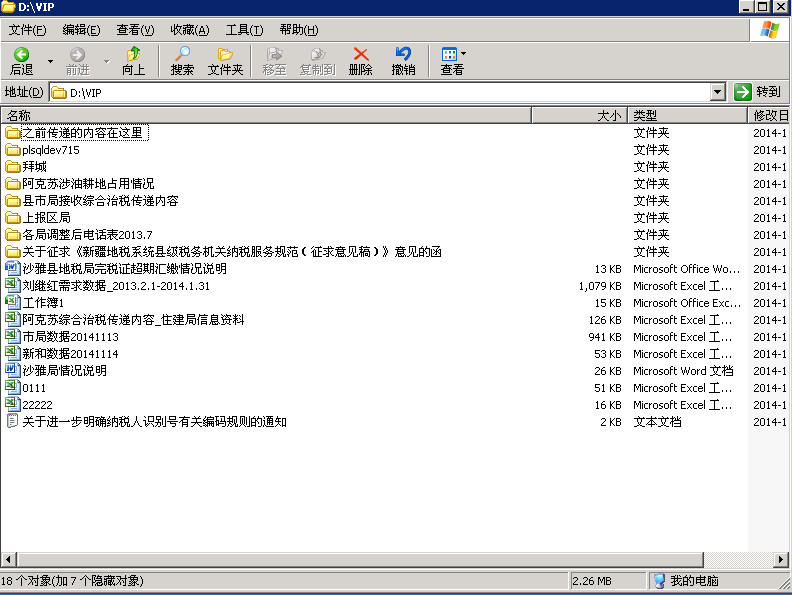792x595 pixels.
Task: Select the 工作簿1 Excel file icon
Action: (x=12, y=303)
